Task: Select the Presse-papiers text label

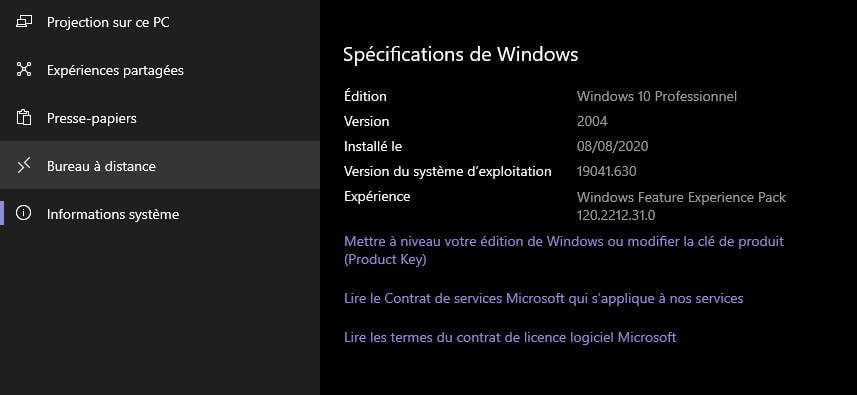Action: [x=92, y=118]
